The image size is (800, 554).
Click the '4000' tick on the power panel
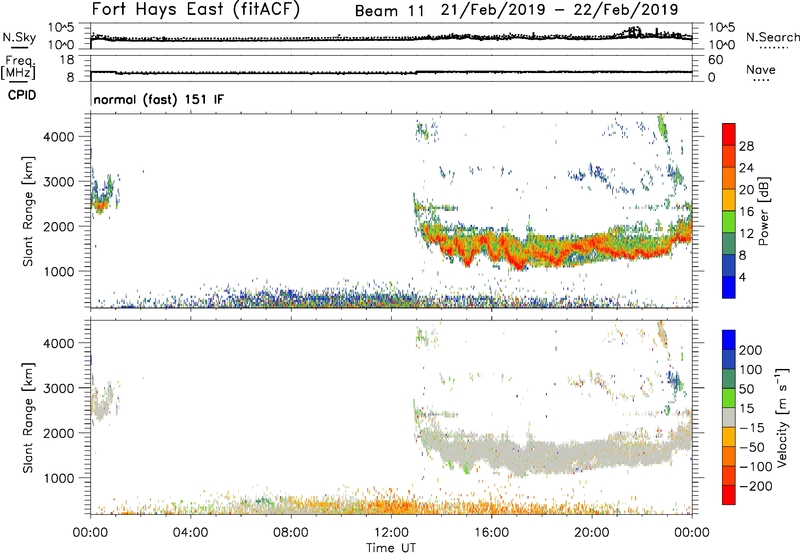(x=58, y=137)
